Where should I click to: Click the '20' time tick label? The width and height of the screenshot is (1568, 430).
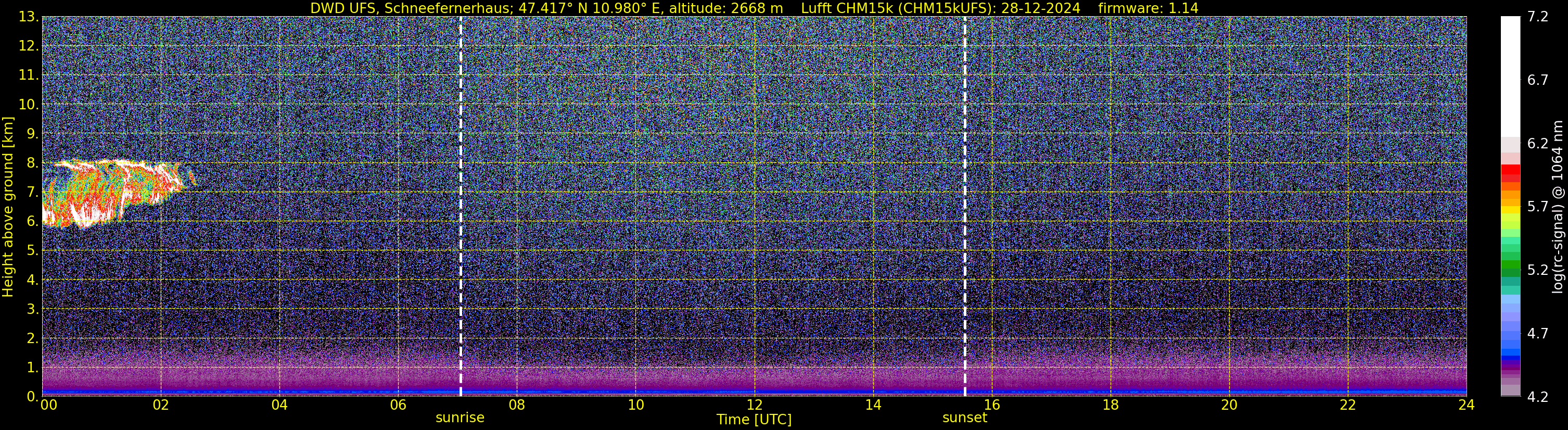(x=1229, y=405)
